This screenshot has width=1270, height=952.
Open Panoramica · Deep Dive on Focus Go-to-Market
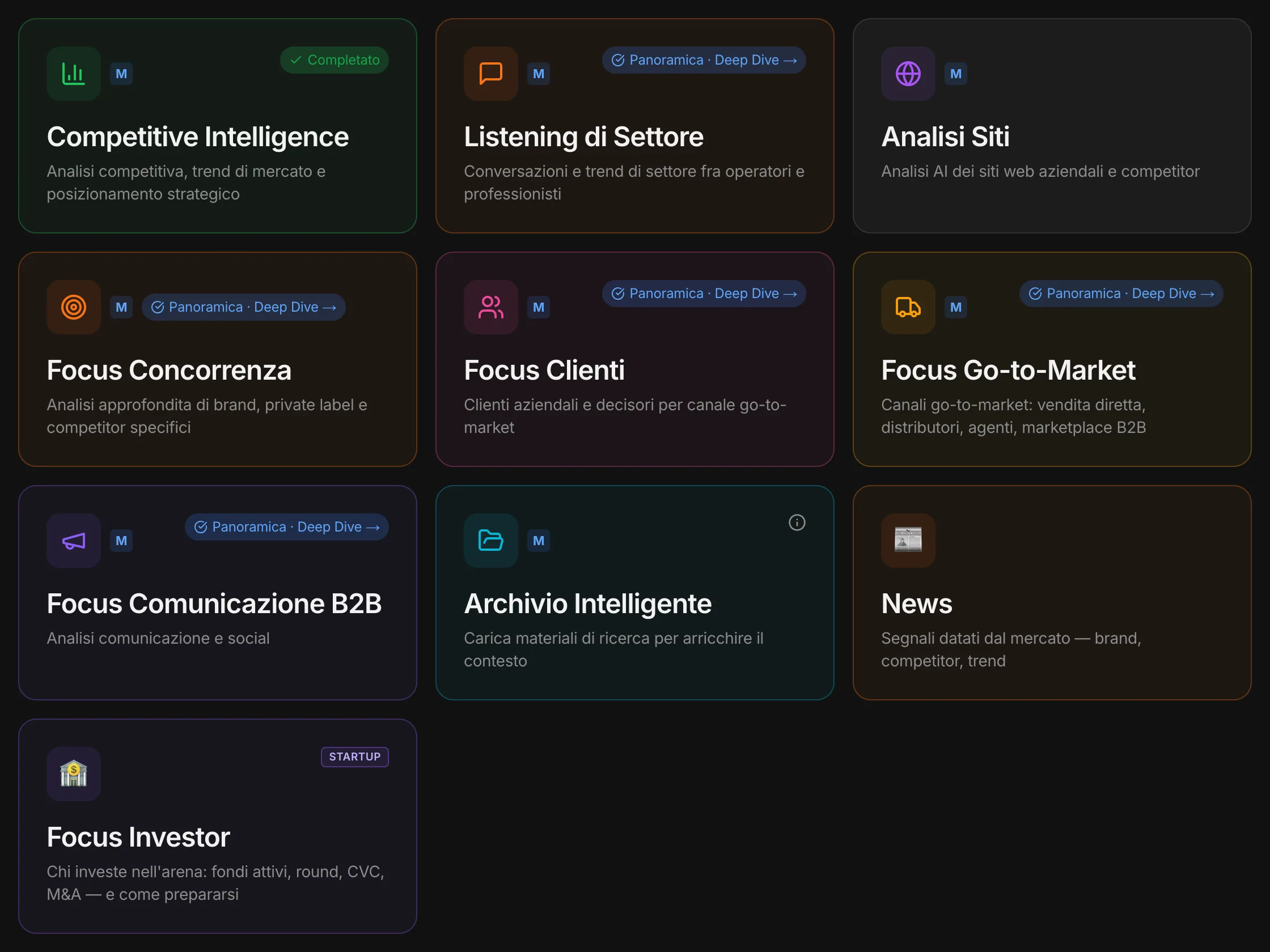click(x=1121, y=294)
